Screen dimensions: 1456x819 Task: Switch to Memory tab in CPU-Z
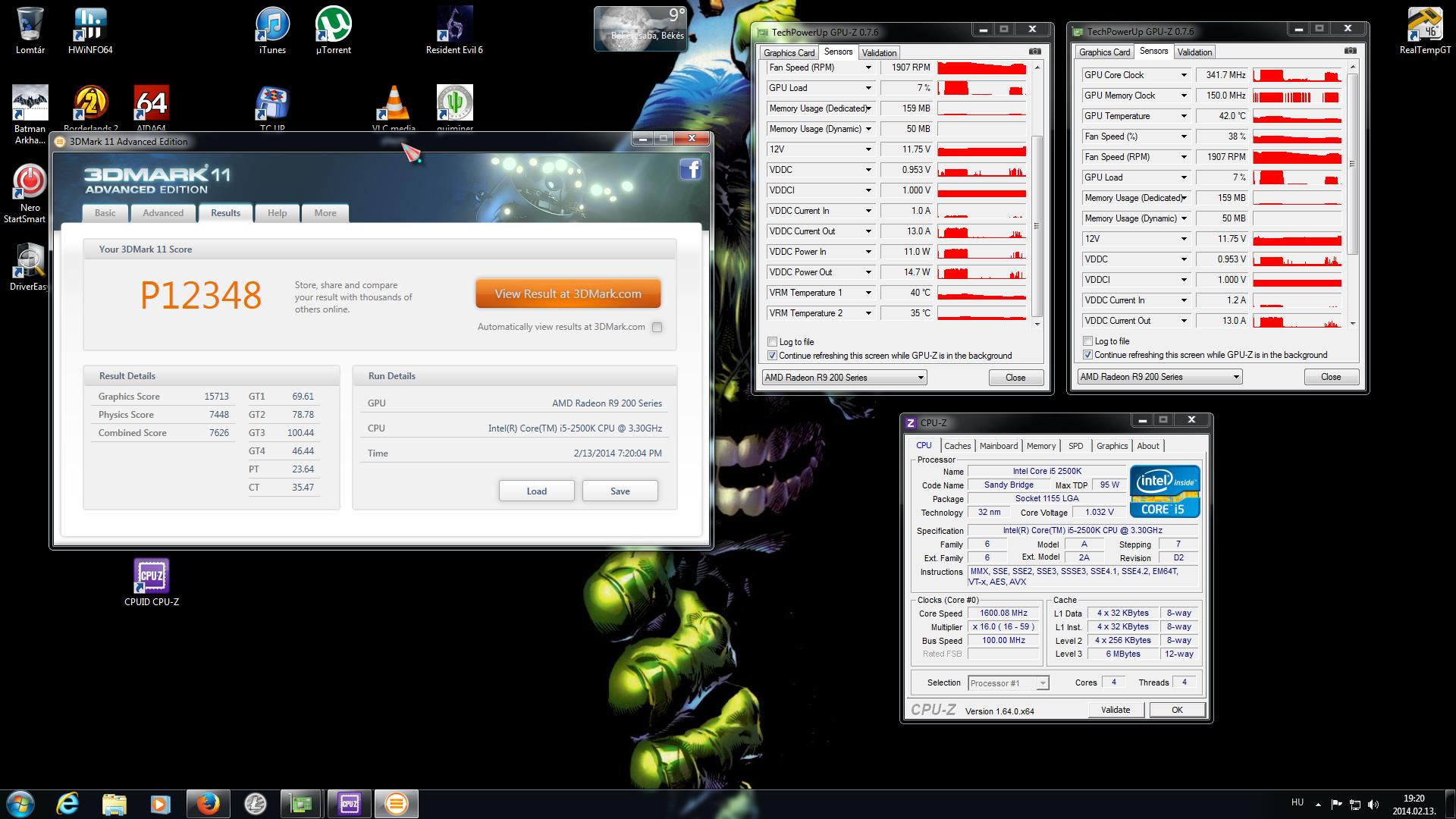pyautogui.click(x=1040, y=446)
